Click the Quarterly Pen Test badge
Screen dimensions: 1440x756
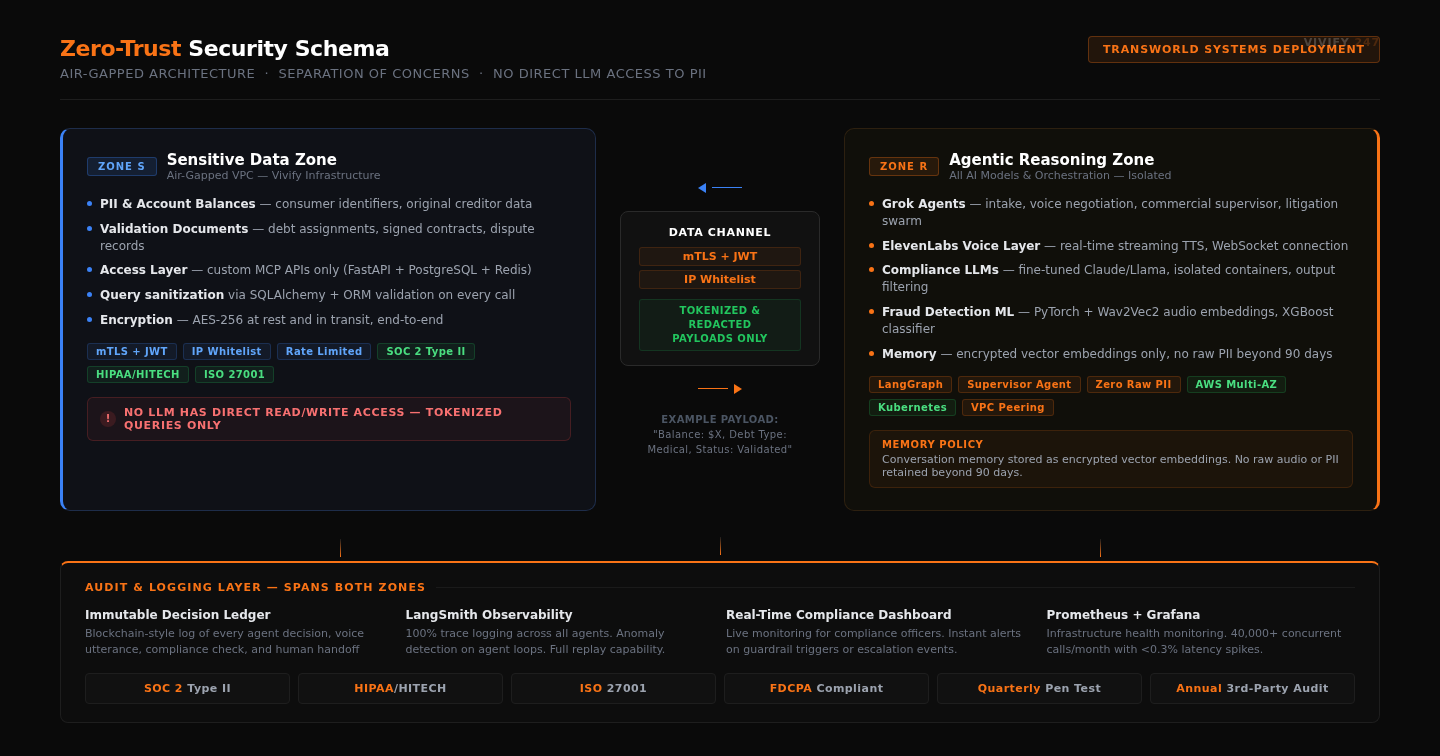tap(1039, 689)
